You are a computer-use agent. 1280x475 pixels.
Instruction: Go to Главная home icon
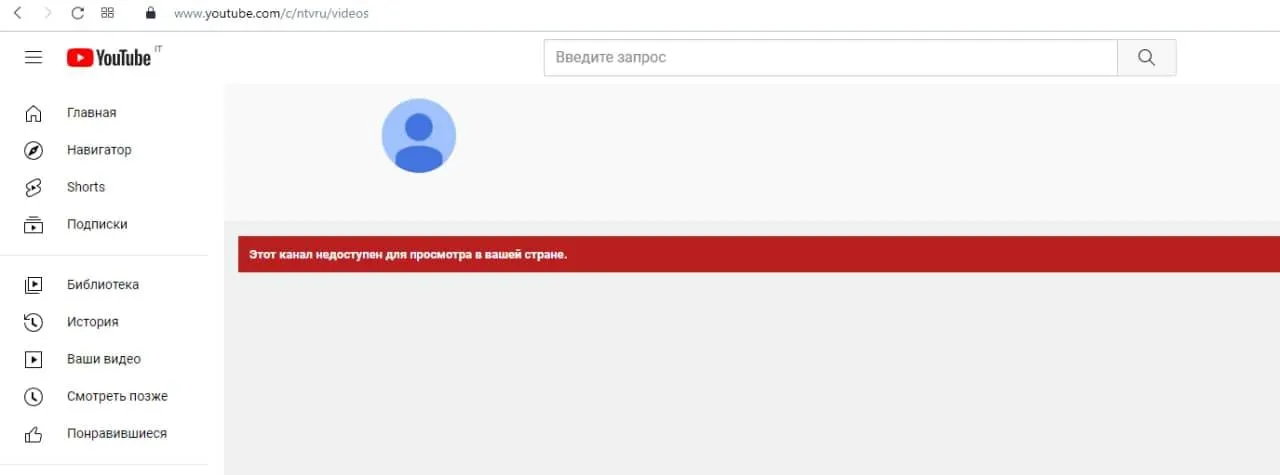click(x=34, y=113)
